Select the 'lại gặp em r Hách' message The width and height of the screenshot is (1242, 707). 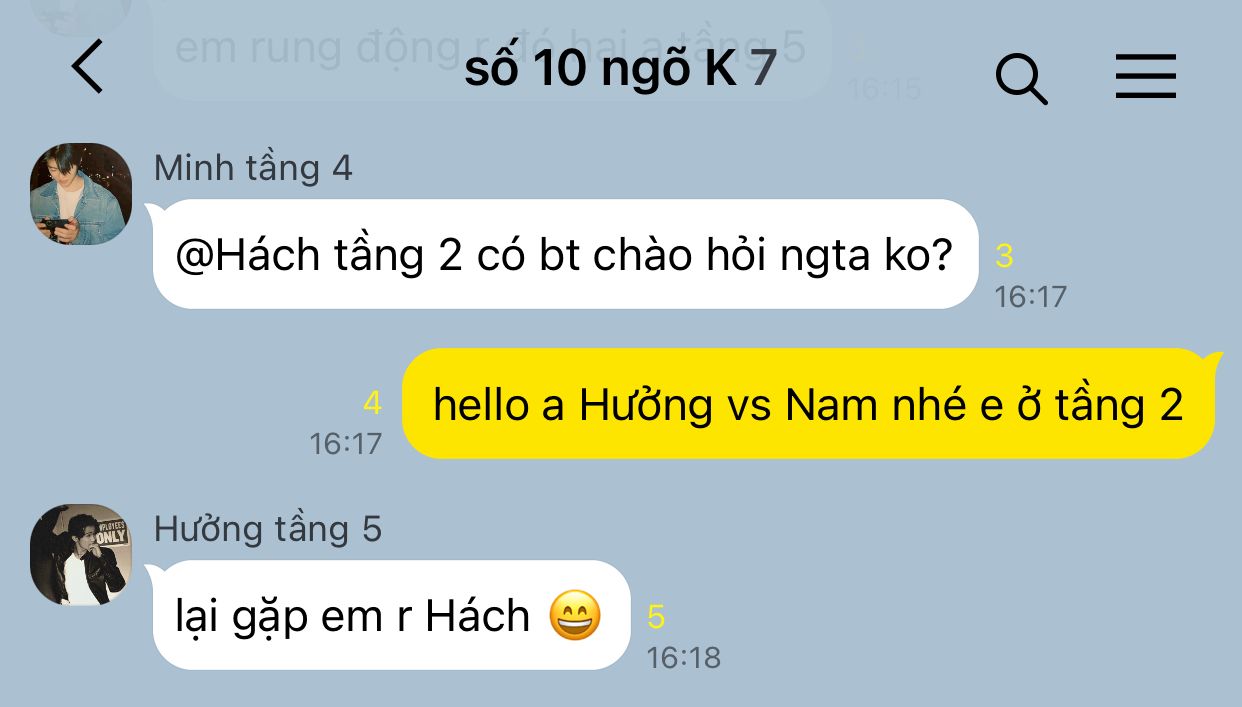(389, 615)
